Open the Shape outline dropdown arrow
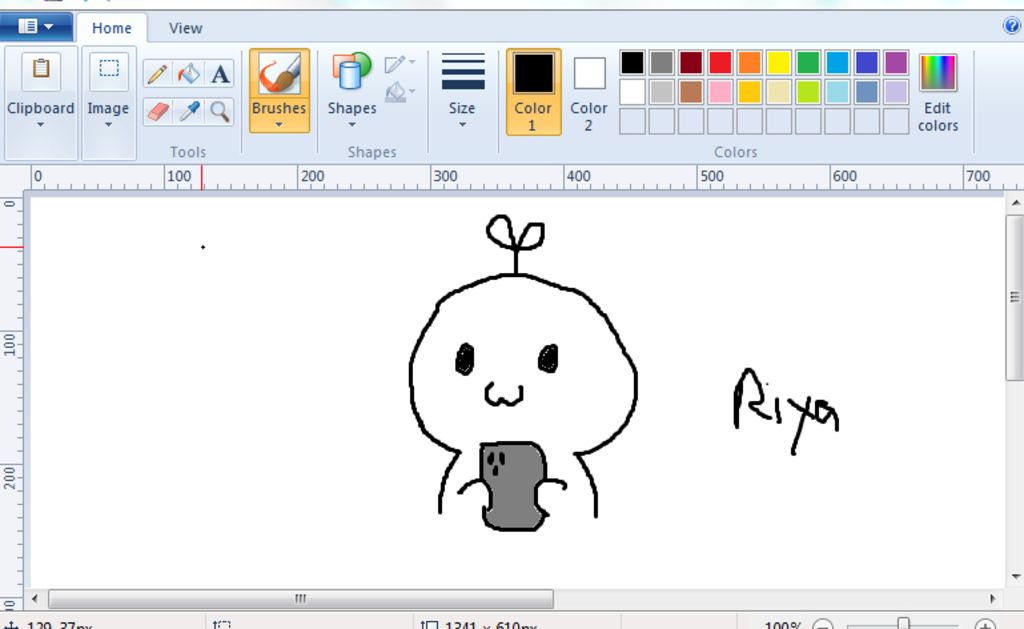The image size is (1024, 629). click(x=412, y=62)
